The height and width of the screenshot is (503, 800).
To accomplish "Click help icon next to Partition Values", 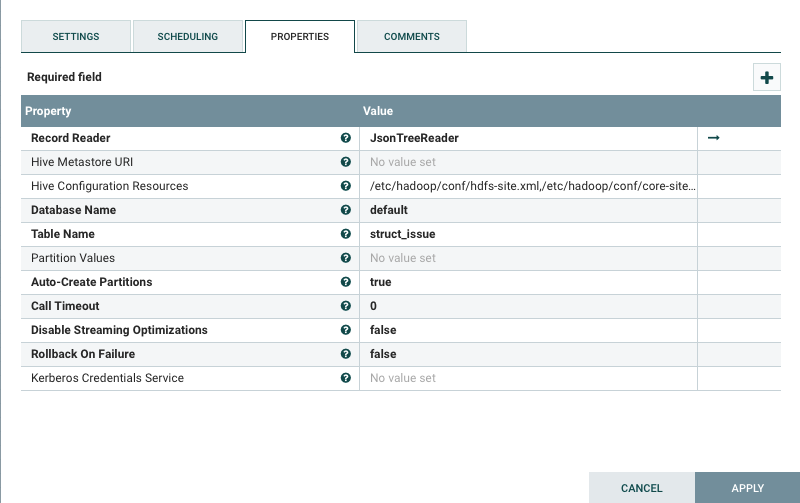I will coord(345,258).
